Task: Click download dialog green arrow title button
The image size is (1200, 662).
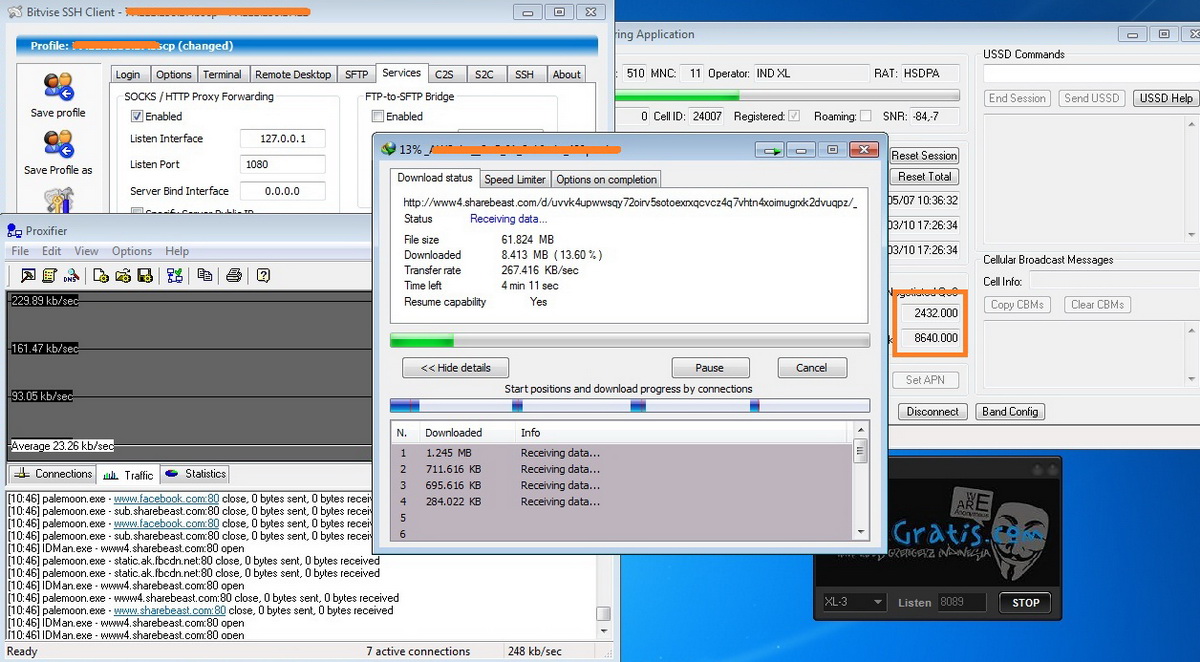Action: click(x=770, y=150)
